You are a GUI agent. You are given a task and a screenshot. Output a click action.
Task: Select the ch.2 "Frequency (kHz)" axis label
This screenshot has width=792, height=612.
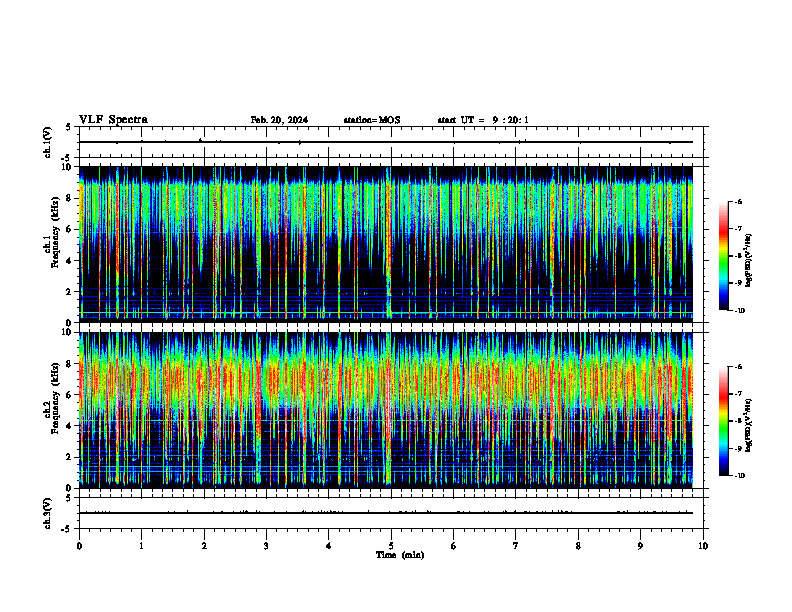(54, 397)
